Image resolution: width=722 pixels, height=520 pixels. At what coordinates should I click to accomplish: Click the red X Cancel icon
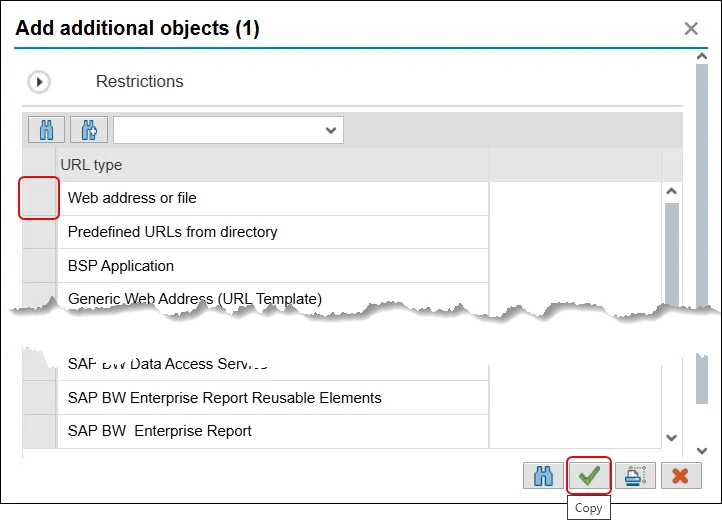click(681, 476)
